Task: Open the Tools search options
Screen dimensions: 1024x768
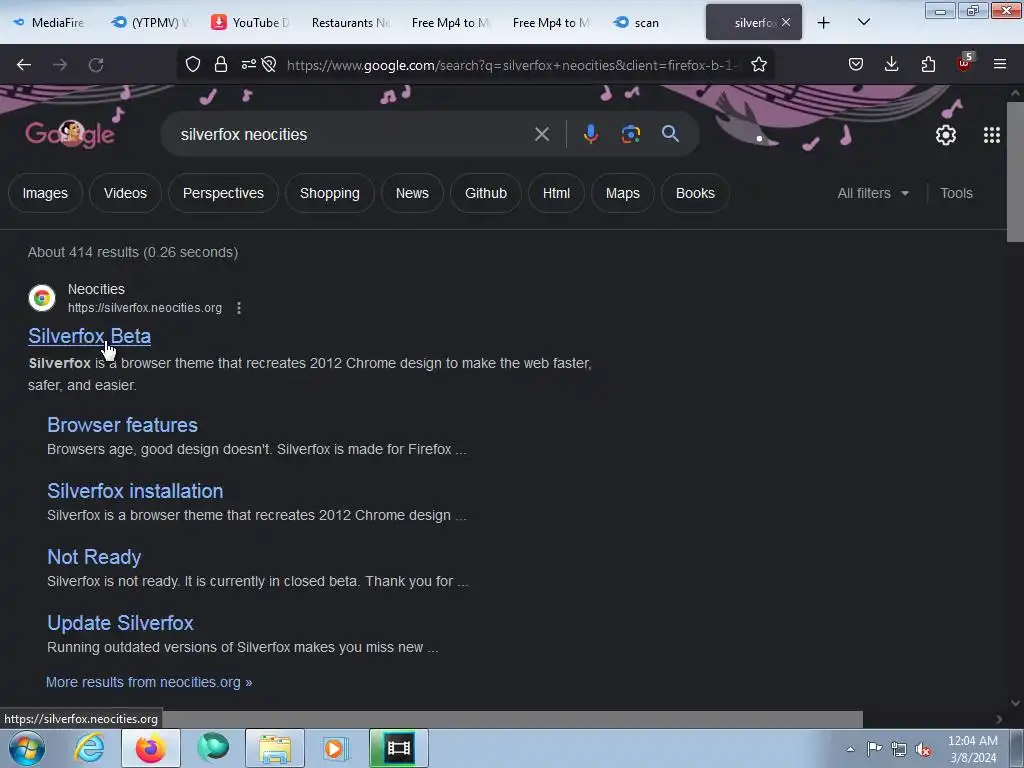Action: 956,193
